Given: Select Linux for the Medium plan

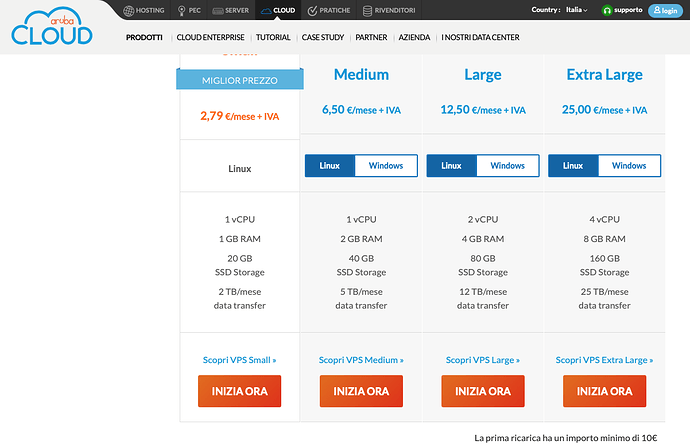Looking at the screenshot, I should 330,165.
